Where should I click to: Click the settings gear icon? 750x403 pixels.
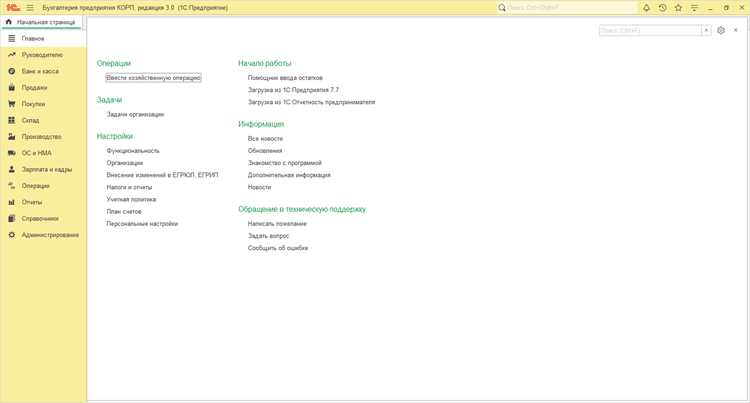click(x=721, y=30)
